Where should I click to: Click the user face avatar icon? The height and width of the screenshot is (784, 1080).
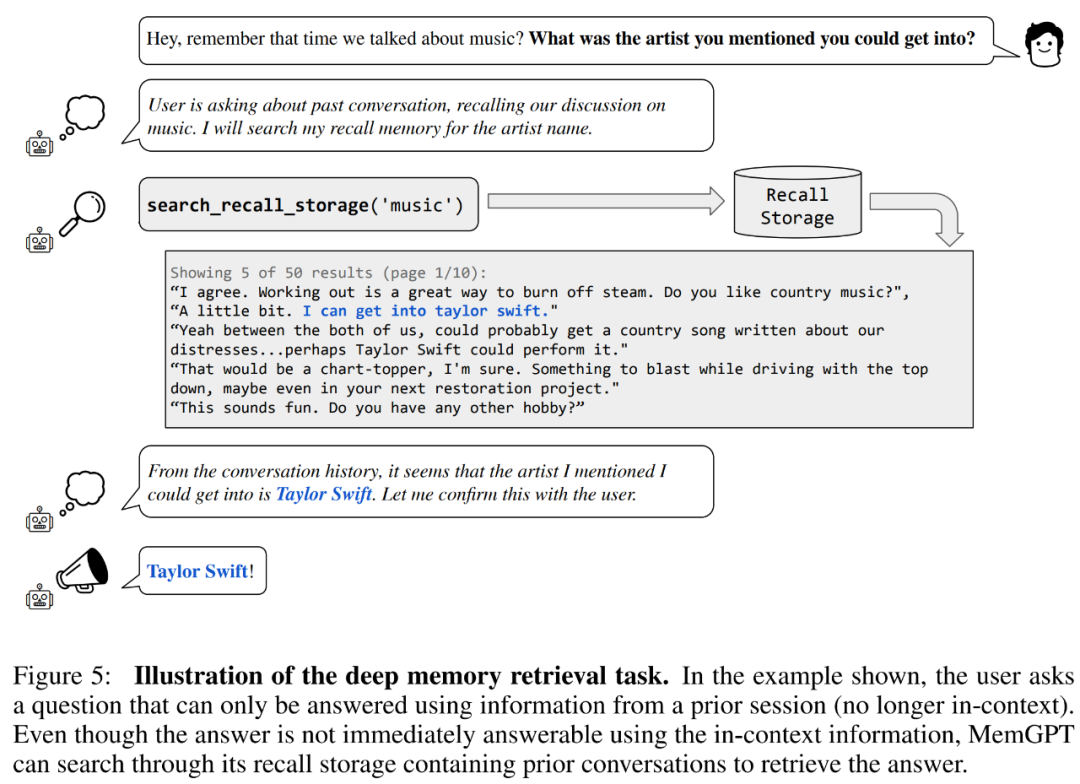click(1043, 45)
